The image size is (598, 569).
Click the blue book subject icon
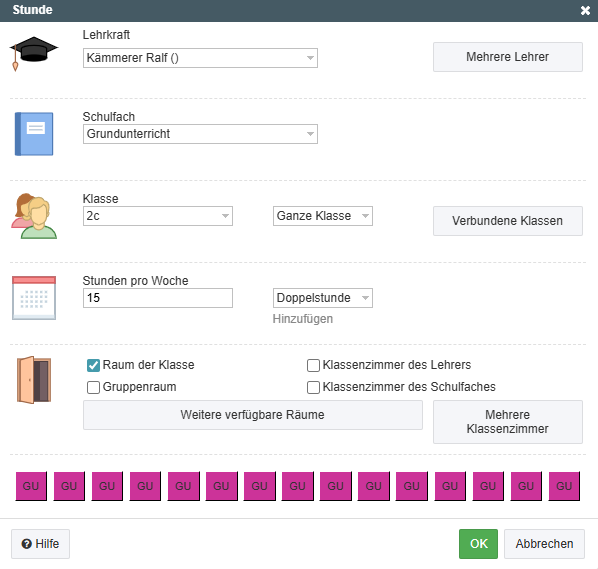click(x=34, y=134)
